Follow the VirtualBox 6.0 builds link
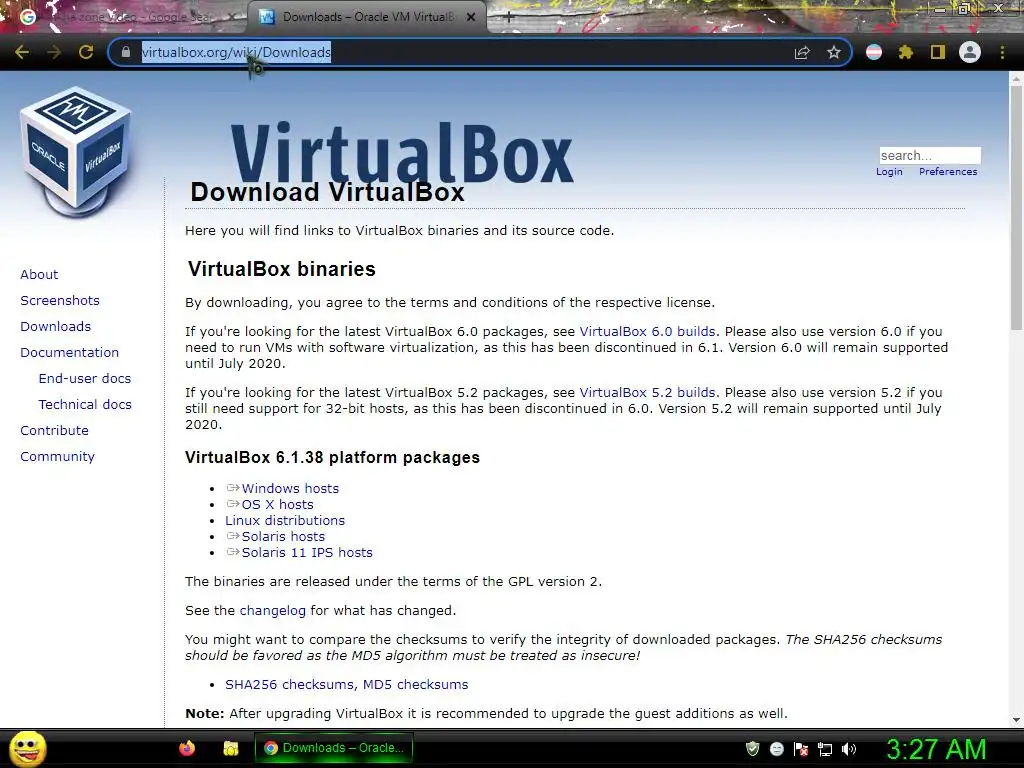 click(x=647, y=332)
